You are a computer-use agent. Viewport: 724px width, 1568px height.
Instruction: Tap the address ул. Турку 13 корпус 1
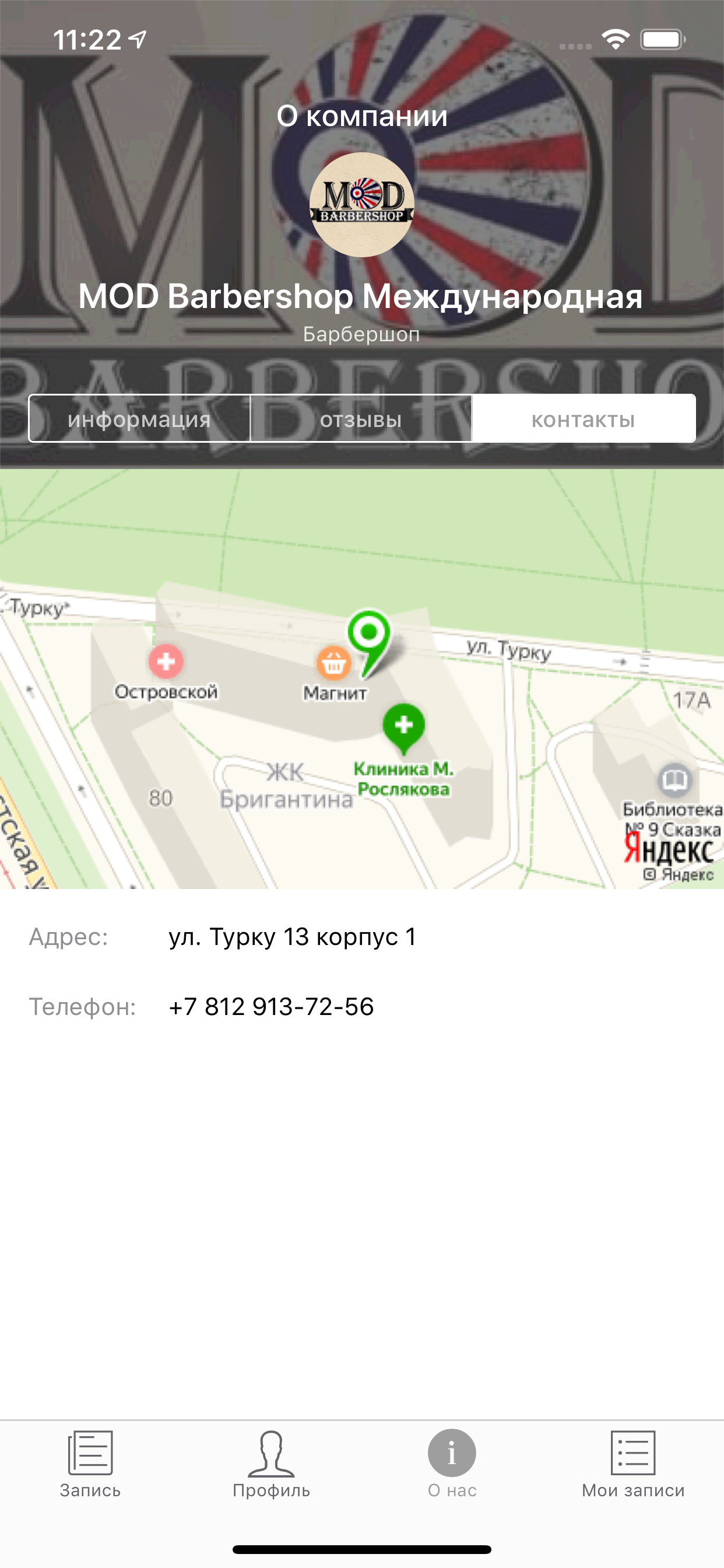coord(293,936)
